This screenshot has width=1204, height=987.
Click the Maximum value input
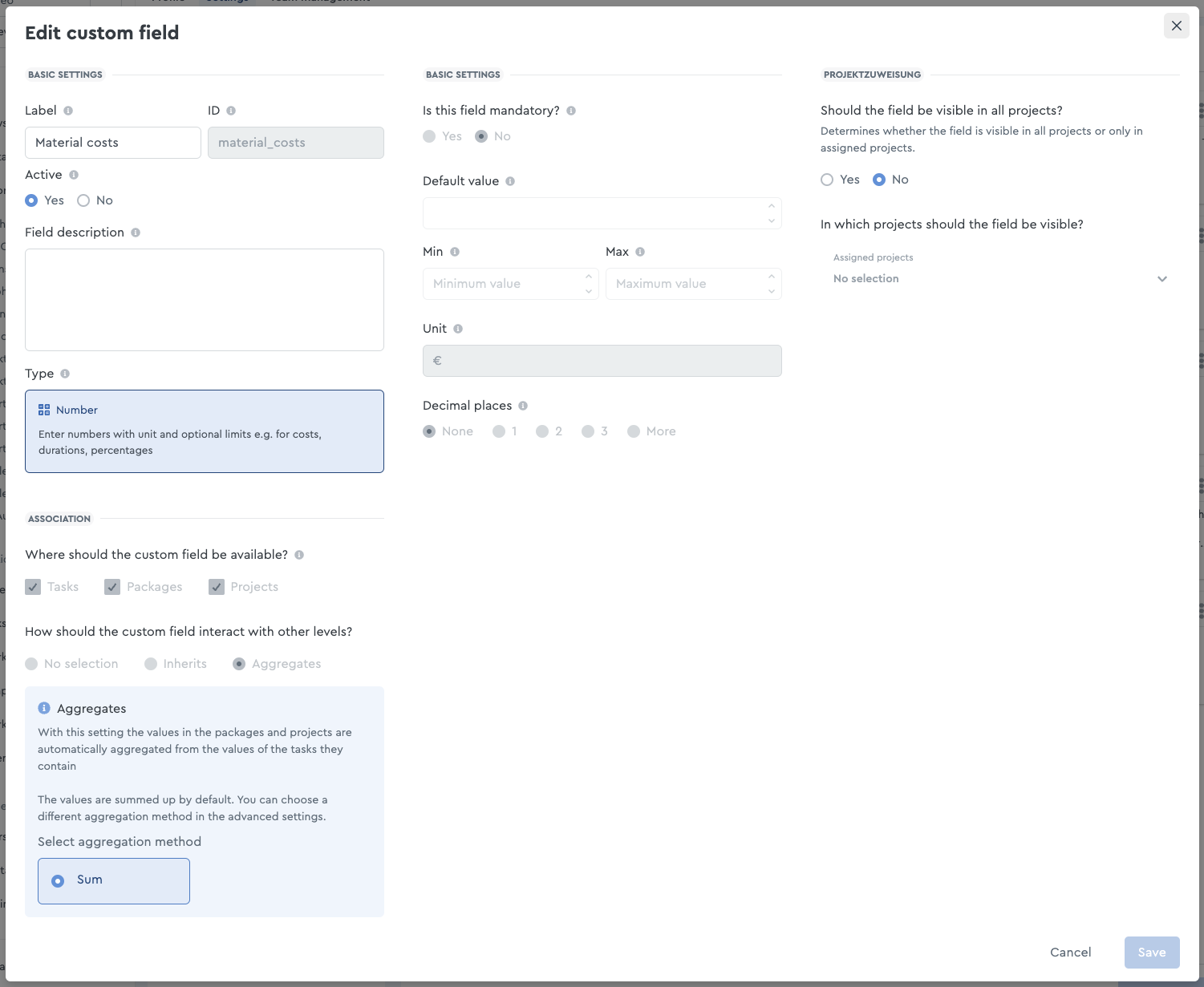pyautogui.click(x=694, y=284)
